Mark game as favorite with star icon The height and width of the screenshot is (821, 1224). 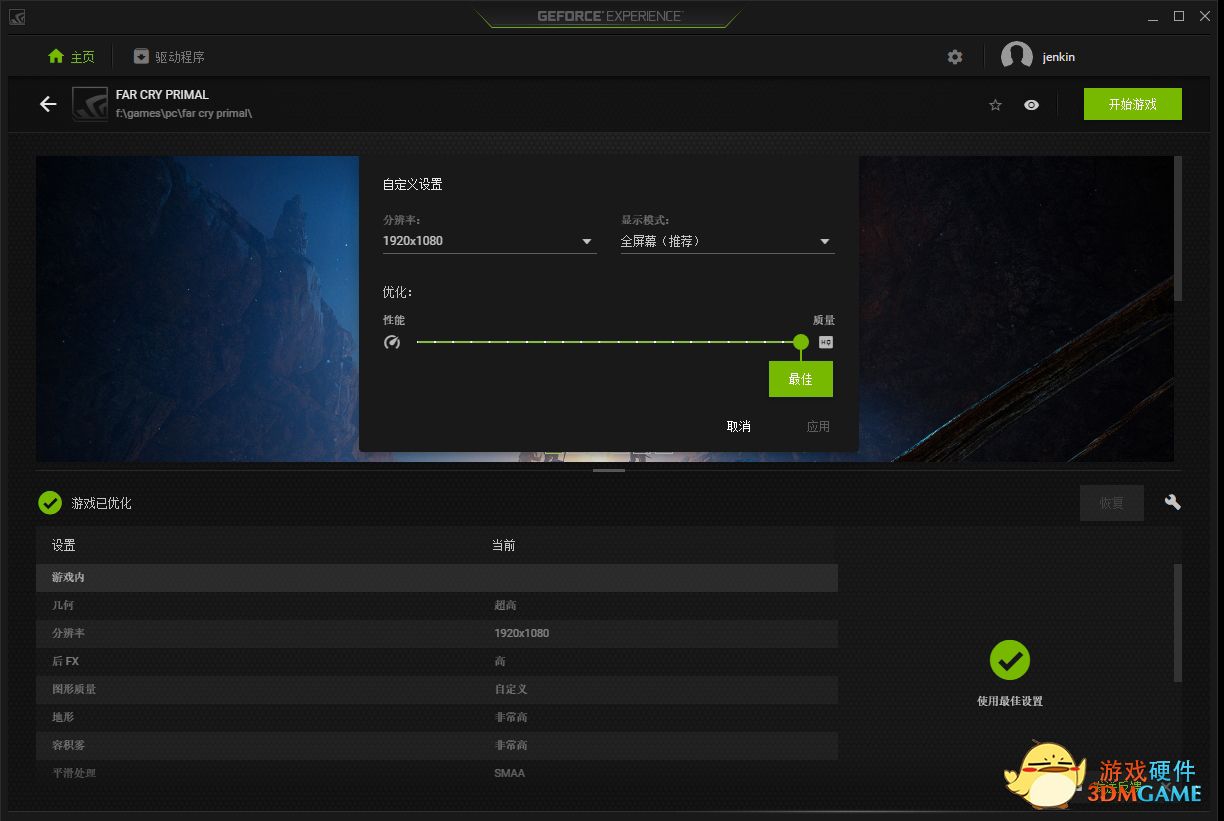coord(995,105)
